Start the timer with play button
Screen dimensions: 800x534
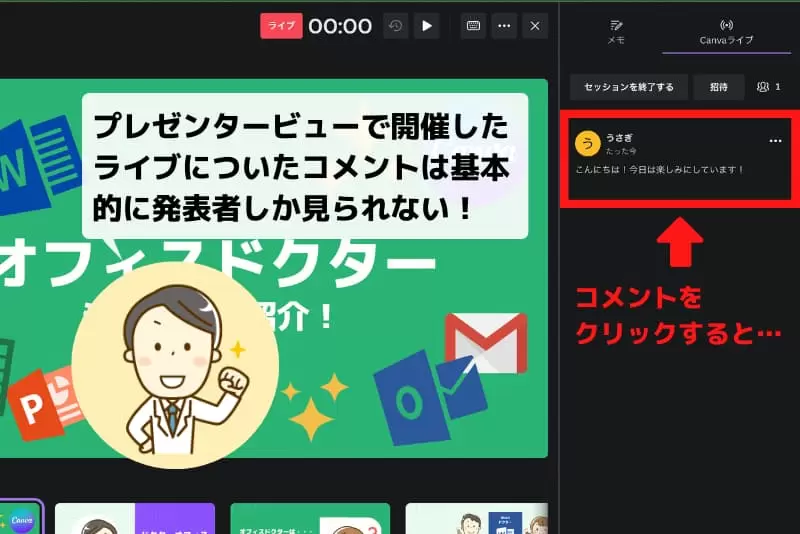coord(427,26)
